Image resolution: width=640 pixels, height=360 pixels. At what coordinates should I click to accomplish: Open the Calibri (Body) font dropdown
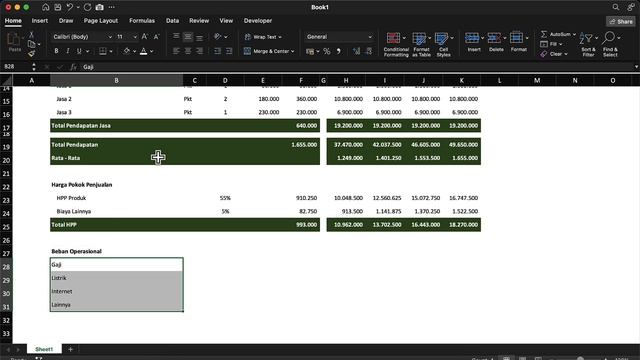tap(110, 37)
